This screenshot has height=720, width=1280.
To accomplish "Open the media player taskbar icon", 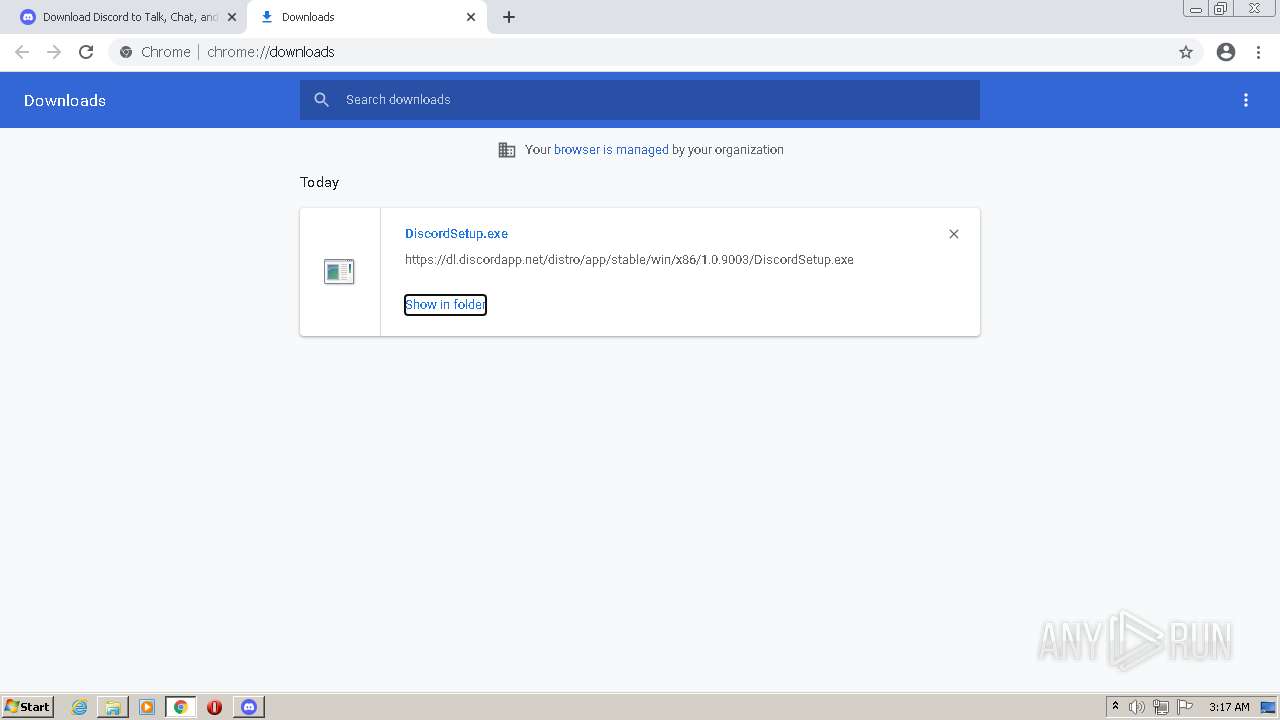I will 147,707.
